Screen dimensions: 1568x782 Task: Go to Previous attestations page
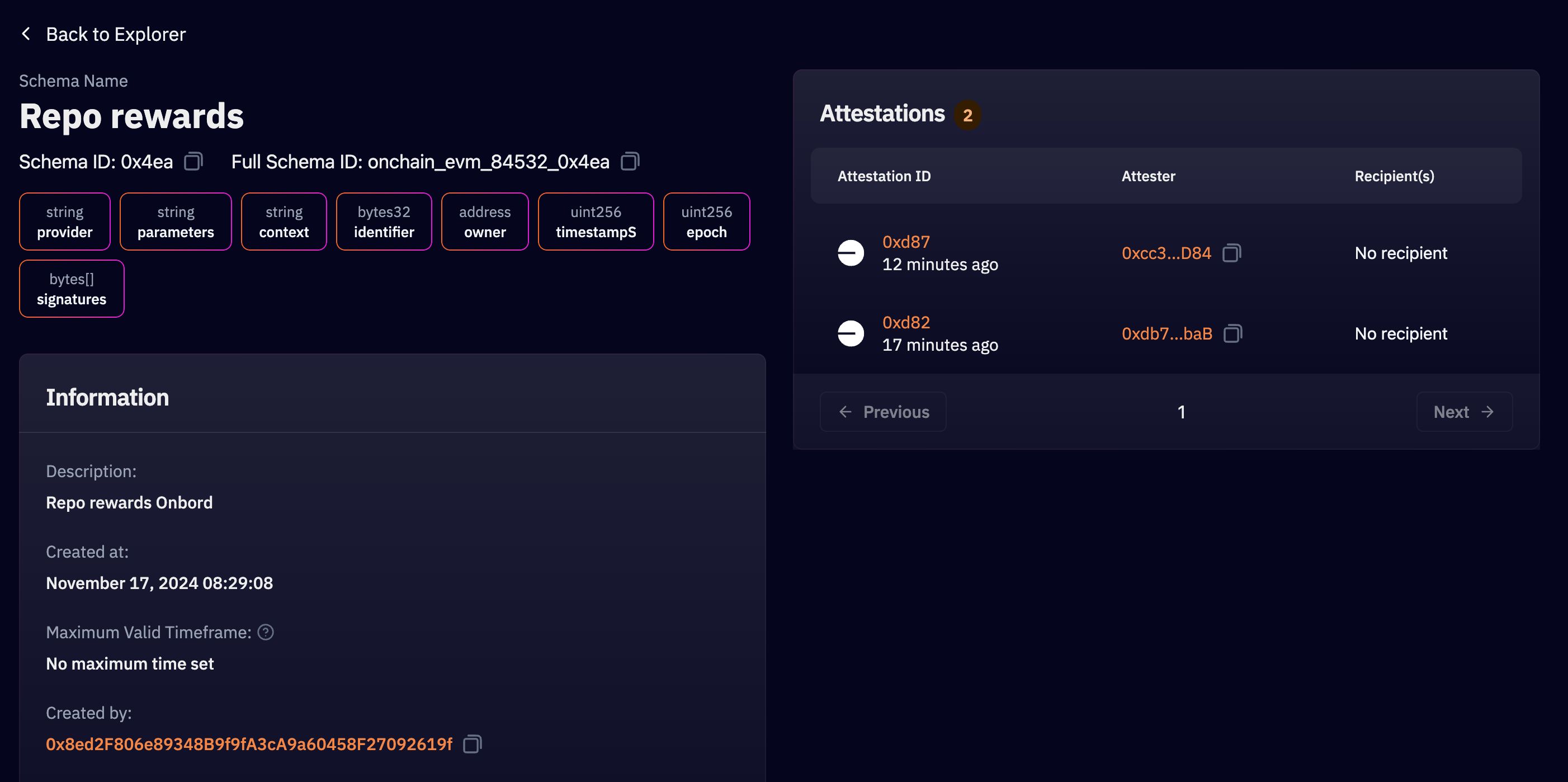(x=883, y=412)
